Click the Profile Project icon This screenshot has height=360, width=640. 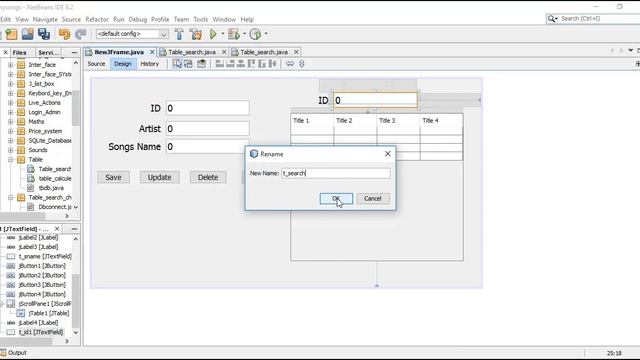click(256, 34)
